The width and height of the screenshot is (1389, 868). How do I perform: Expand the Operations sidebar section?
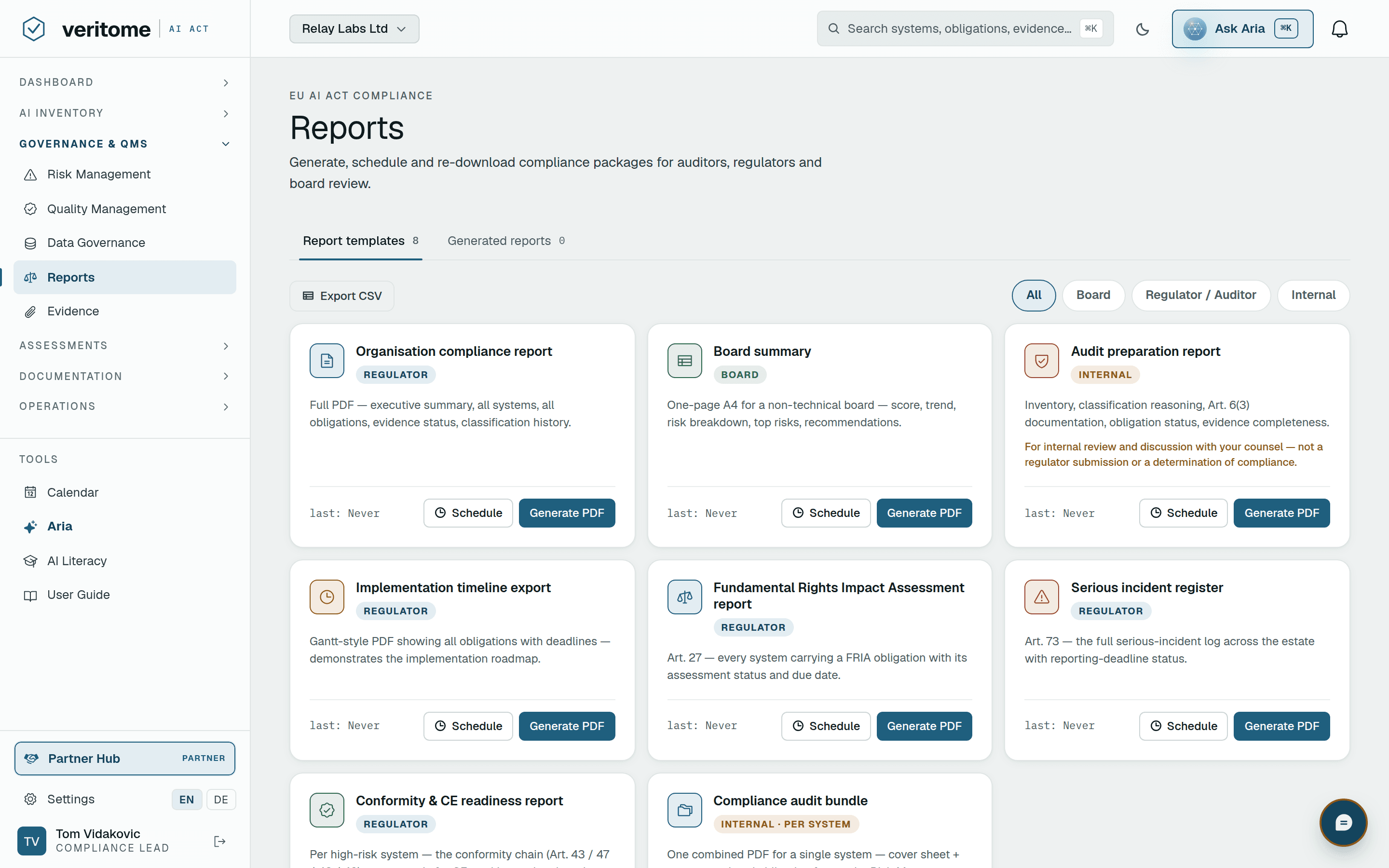[x=124, y=407]
